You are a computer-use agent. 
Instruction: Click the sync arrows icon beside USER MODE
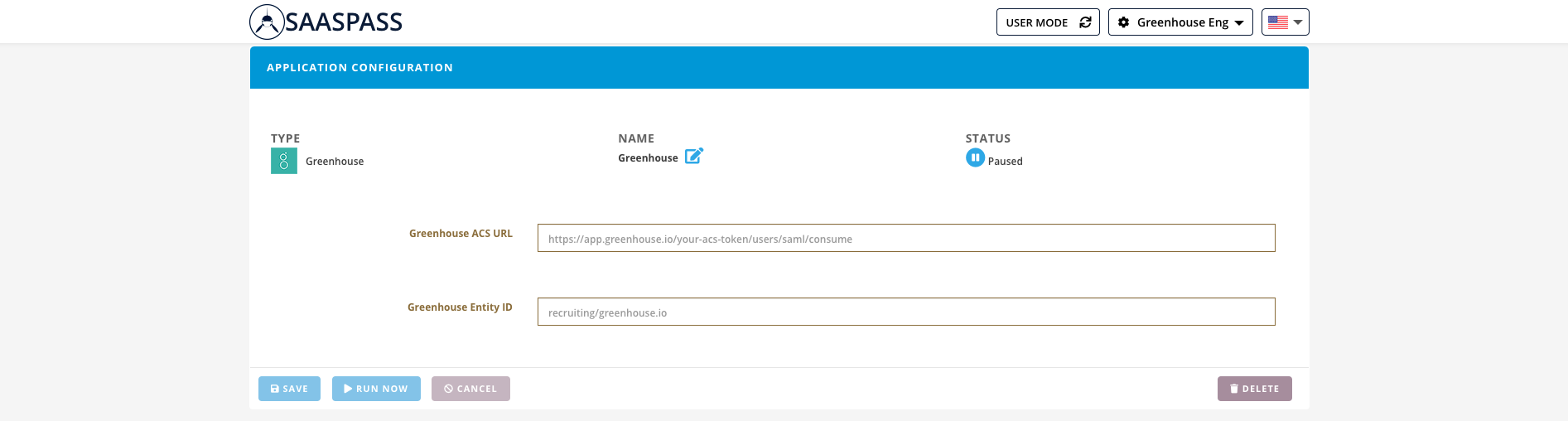(1085, 22)
